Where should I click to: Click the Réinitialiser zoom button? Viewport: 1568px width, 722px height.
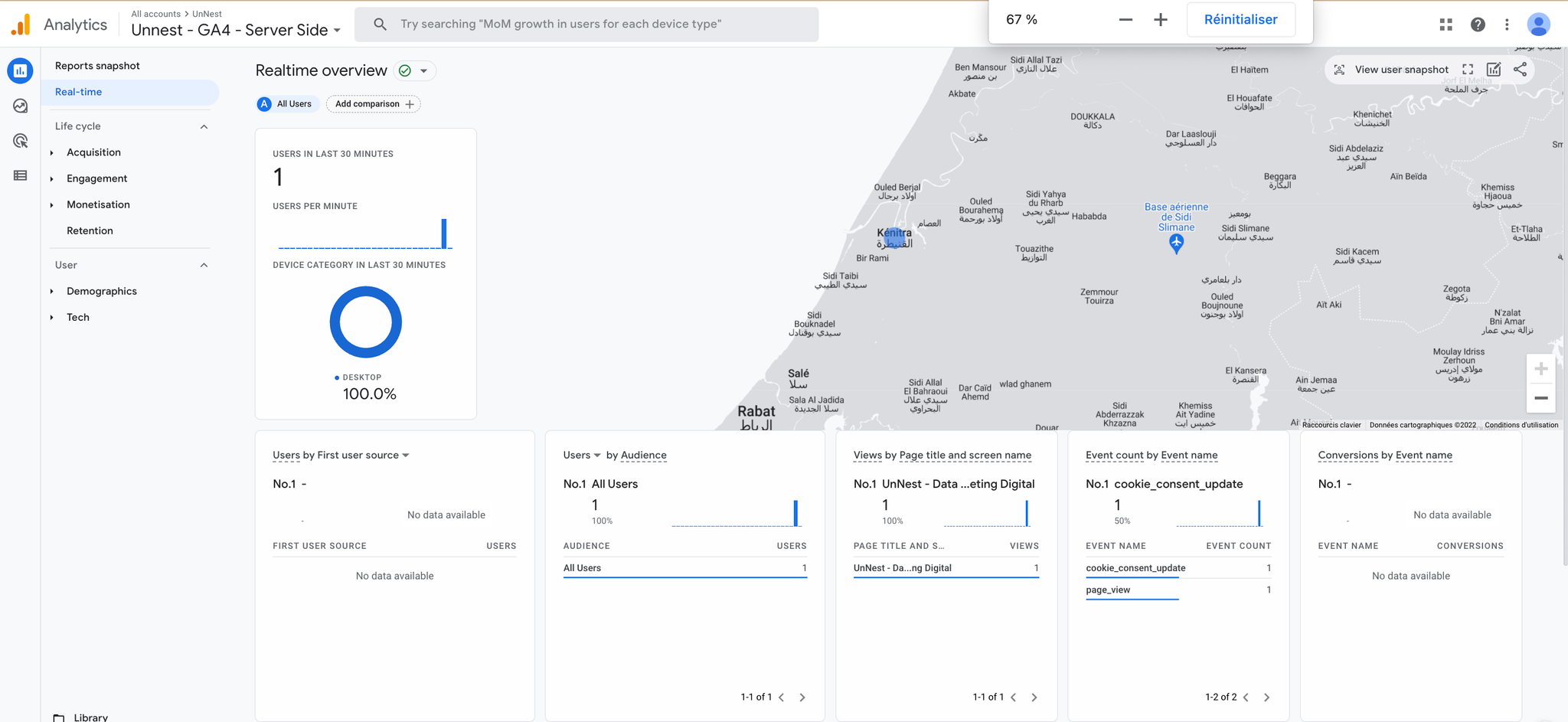point(1240,20)
